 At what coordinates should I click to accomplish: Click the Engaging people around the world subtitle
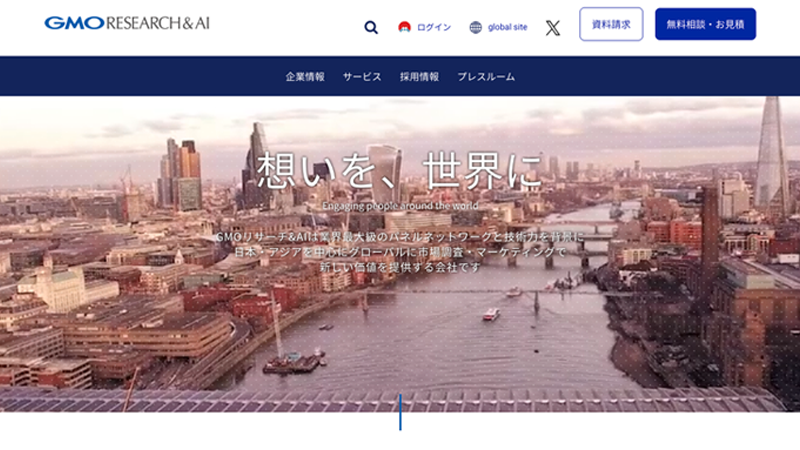(399, 206)
